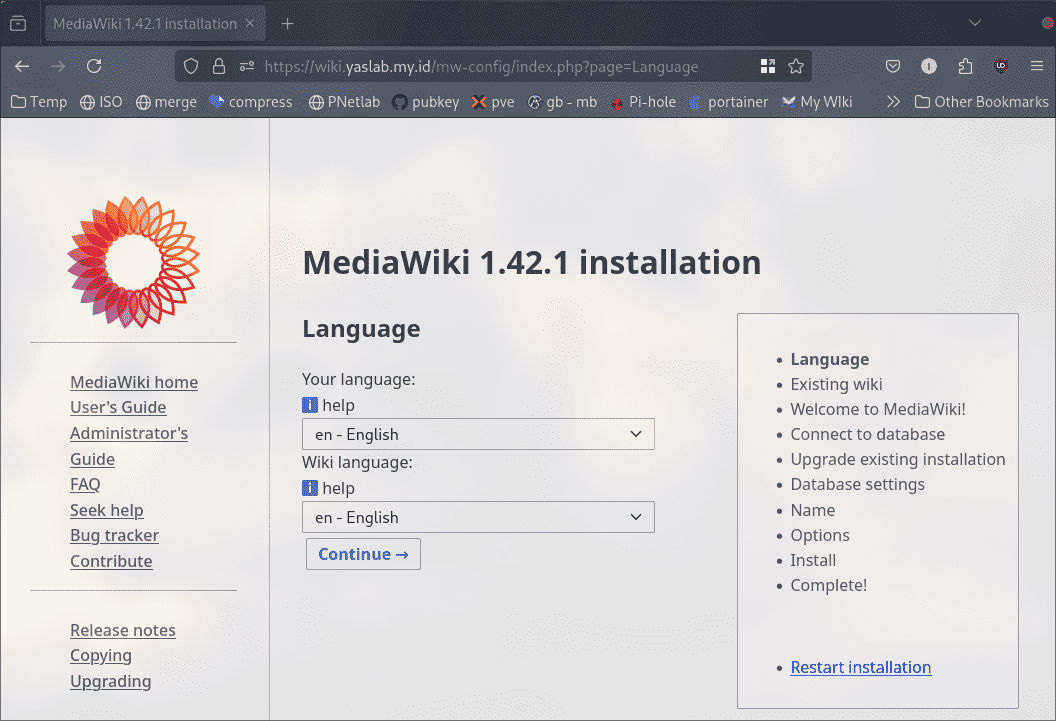Open the Extensions puzzle icon
1056x721 pixels.
click(965, 66)
